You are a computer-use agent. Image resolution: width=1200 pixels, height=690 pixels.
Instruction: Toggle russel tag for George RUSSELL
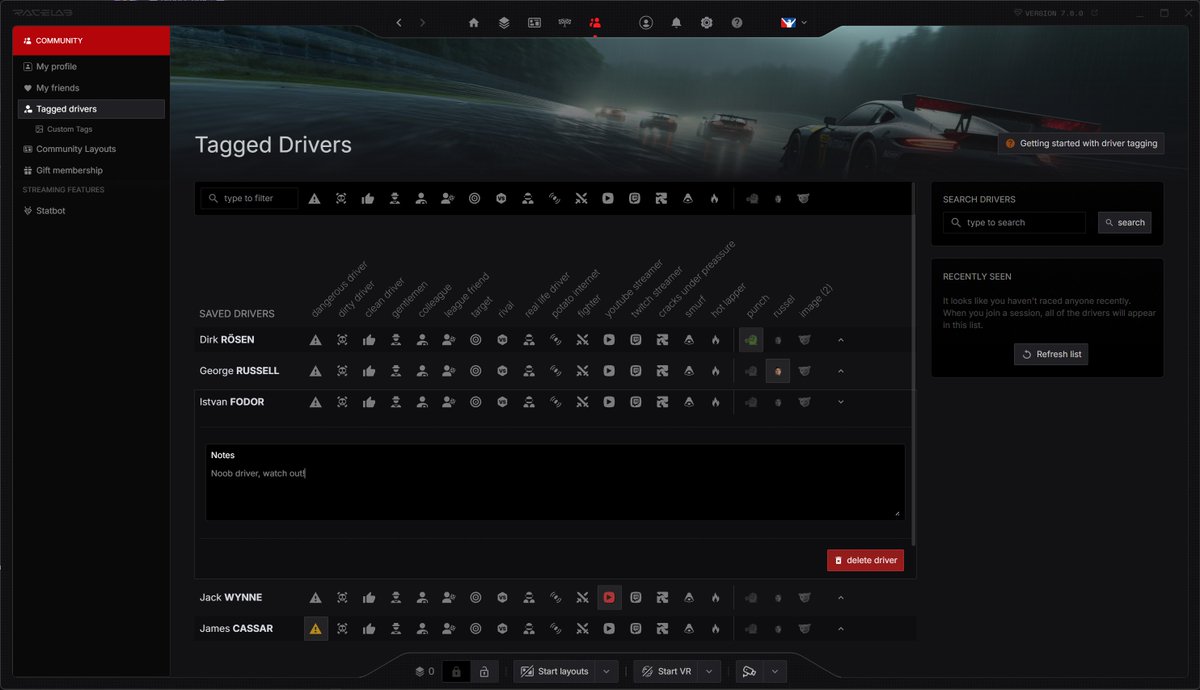point(778,371)
